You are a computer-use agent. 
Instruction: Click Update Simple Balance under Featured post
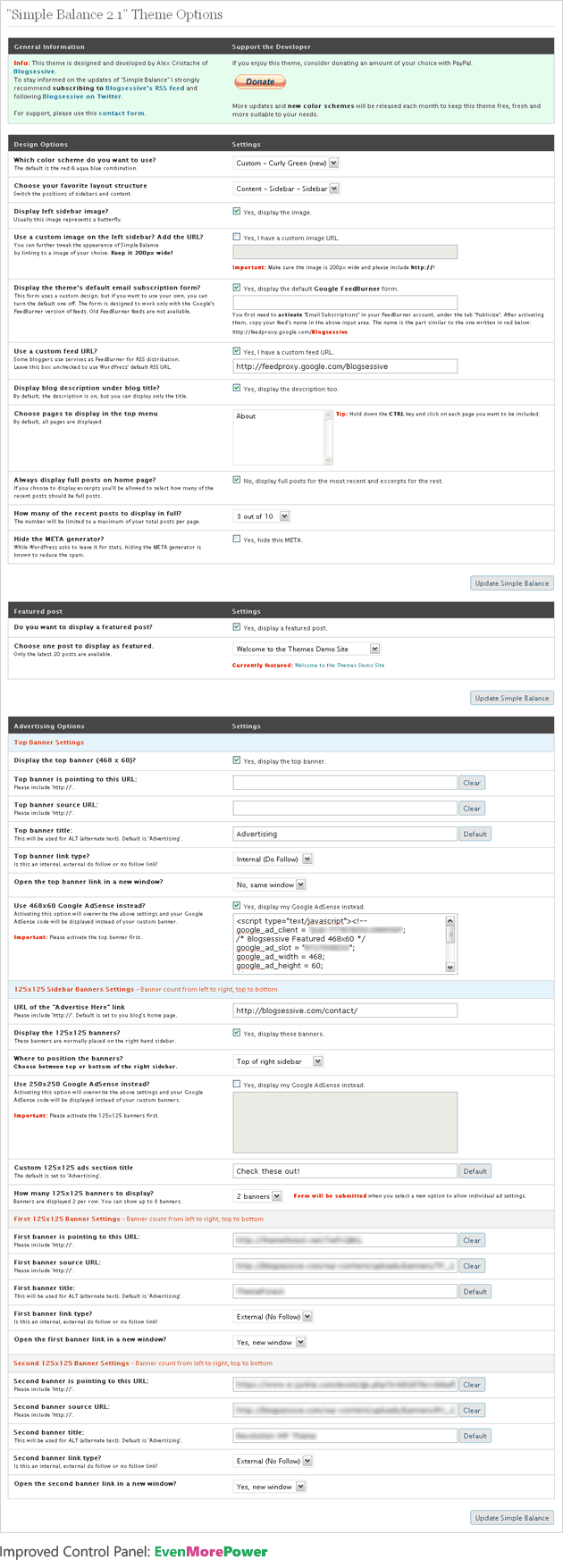click(x=512, y=698)
